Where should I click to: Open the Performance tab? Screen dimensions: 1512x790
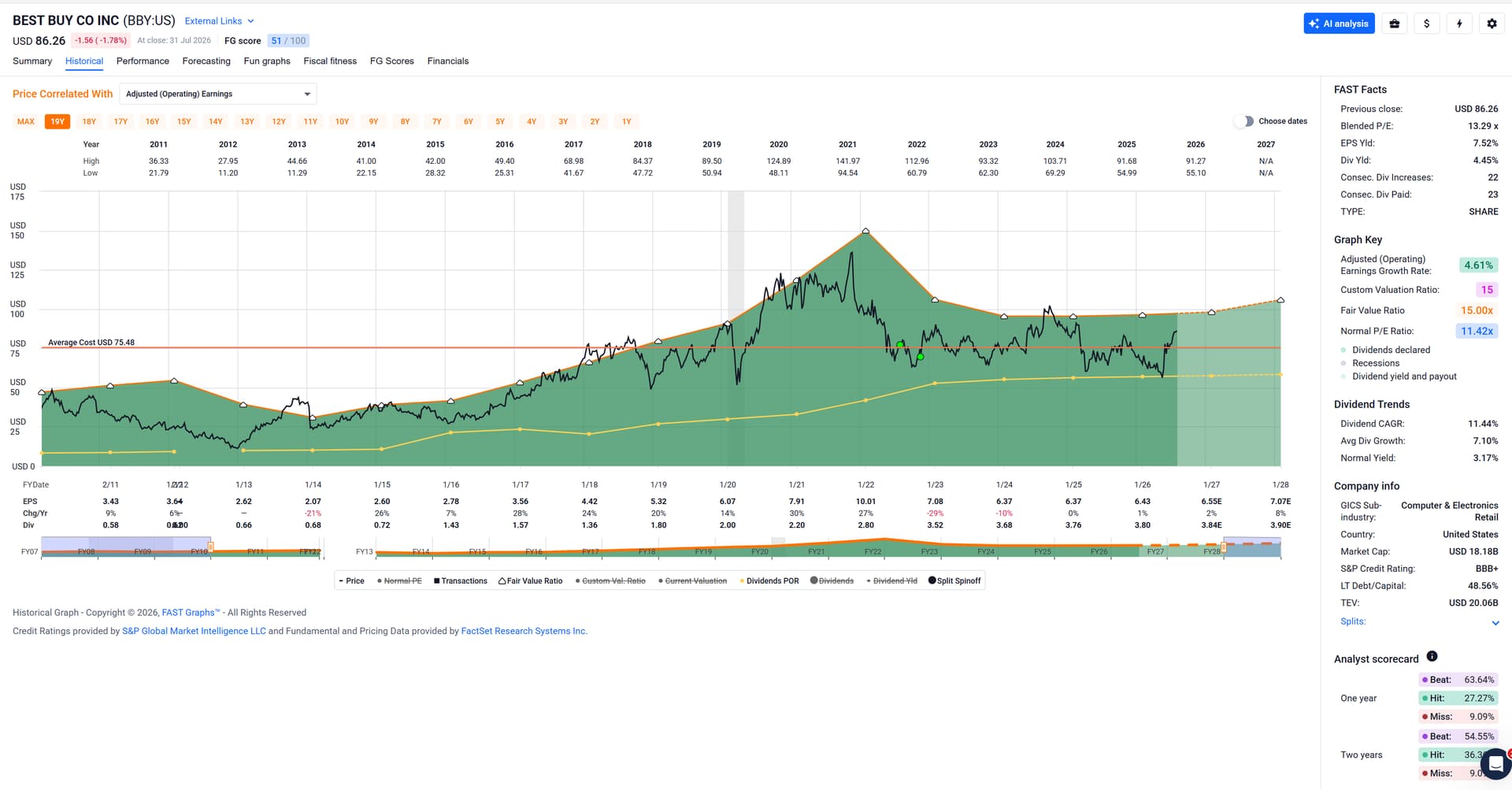point(143,61)
